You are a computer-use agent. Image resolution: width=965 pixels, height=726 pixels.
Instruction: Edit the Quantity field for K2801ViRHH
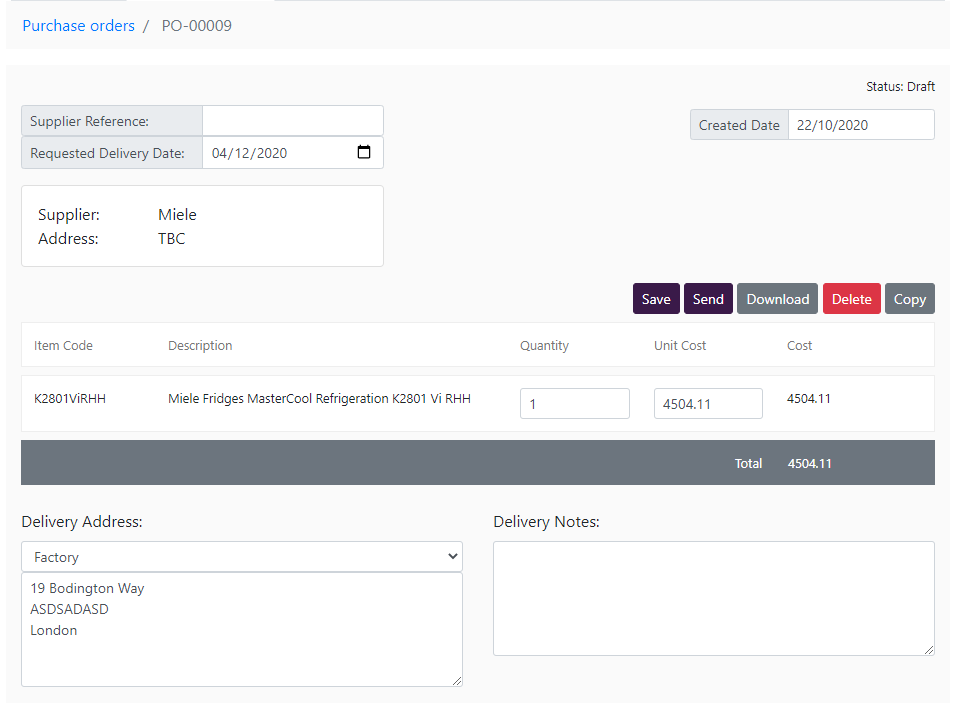coord(575,404)
